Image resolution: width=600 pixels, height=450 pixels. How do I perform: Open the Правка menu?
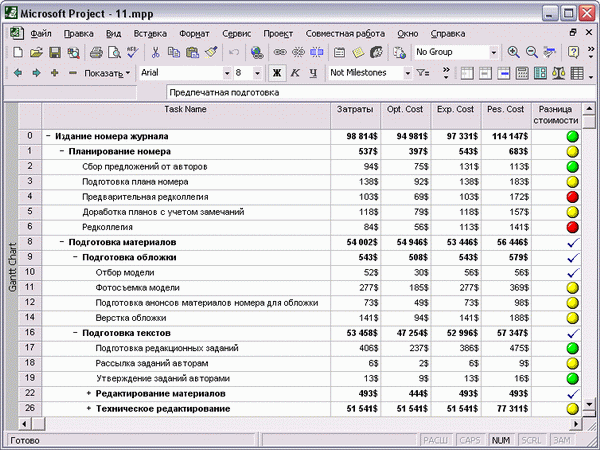pyautogui.click(x=78, y=34)
